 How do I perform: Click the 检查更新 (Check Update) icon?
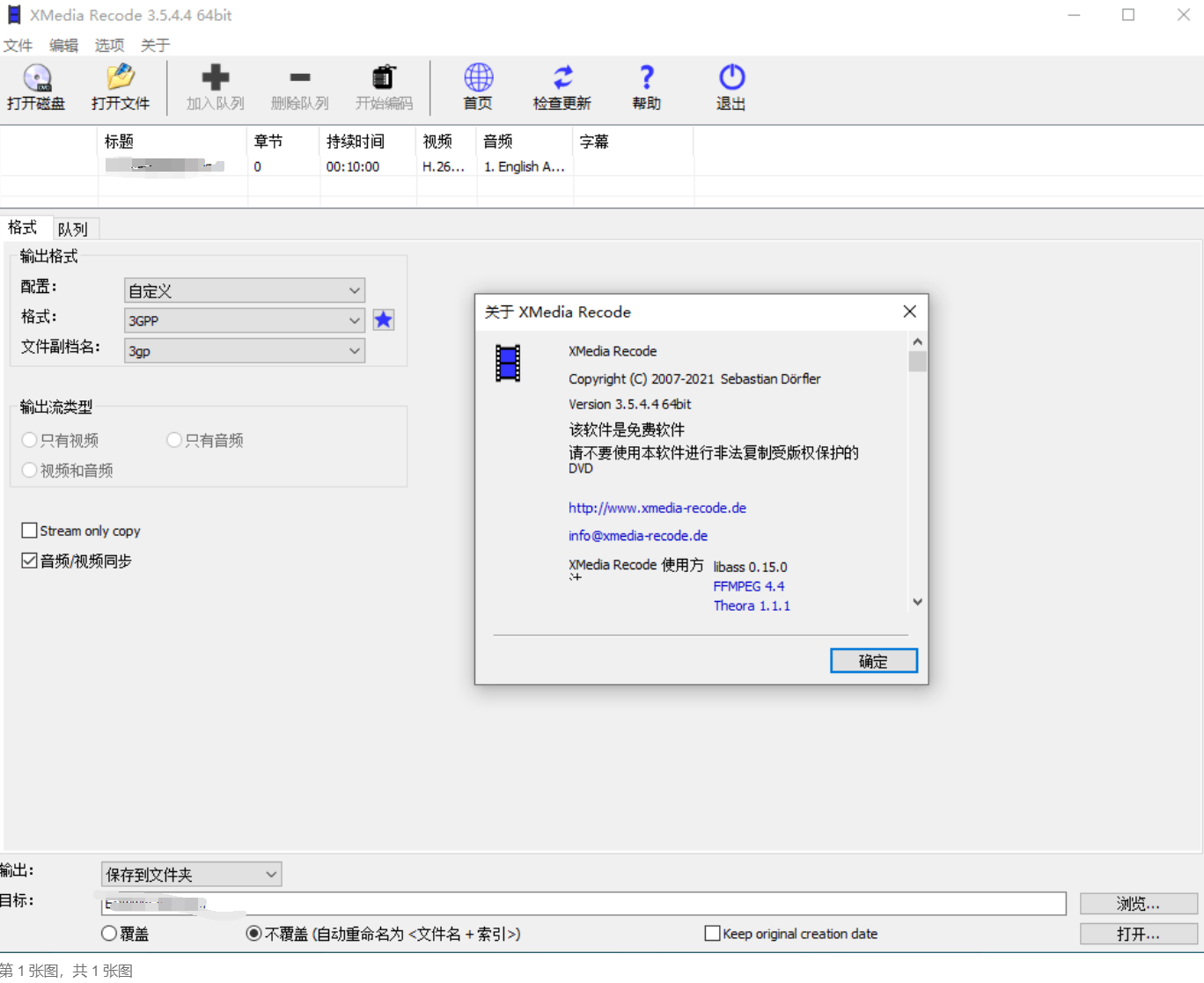[x=562, y=78]
